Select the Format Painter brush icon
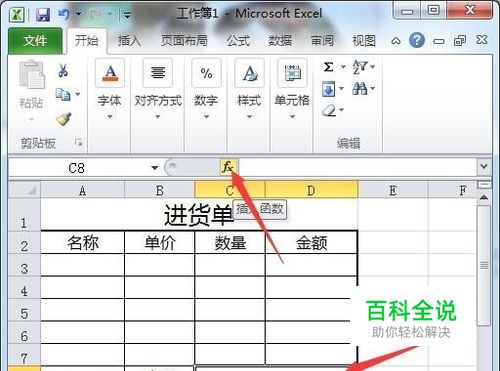 click(63, 119)
